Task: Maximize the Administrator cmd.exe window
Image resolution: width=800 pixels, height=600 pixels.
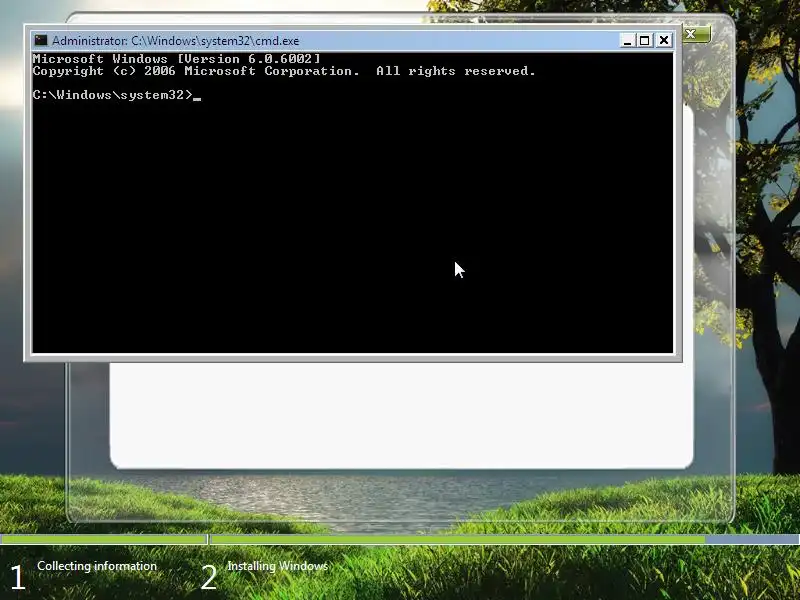Action: pyautogui.click(x=645, y=40)
